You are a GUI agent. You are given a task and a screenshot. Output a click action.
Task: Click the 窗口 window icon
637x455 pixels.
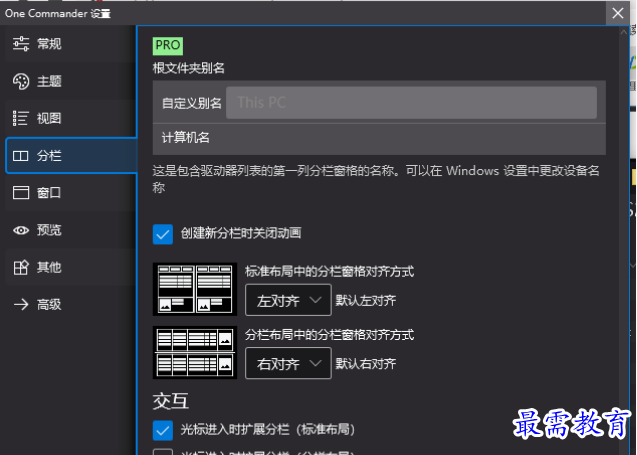[21, 193]
